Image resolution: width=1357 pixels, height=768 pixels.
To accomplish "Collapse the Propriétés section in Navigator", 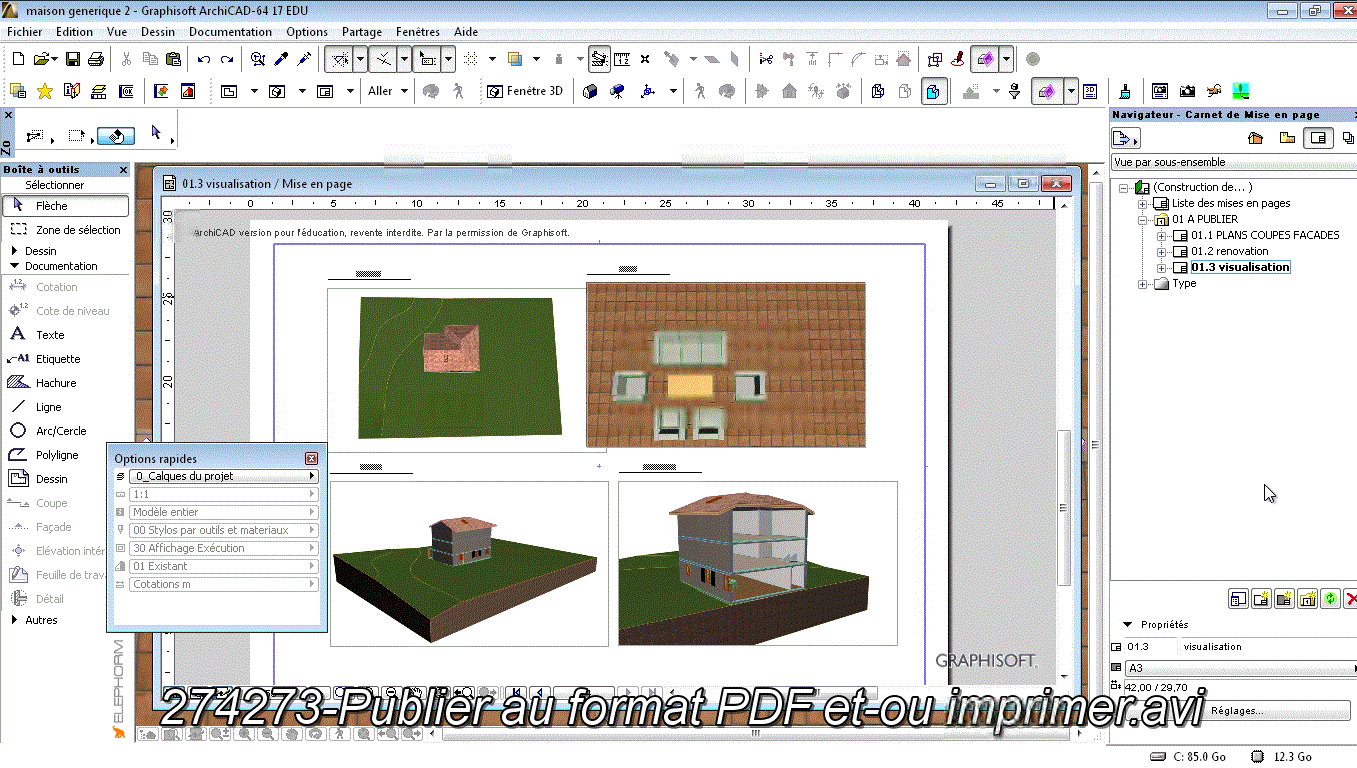I will tap(1128, 624).
